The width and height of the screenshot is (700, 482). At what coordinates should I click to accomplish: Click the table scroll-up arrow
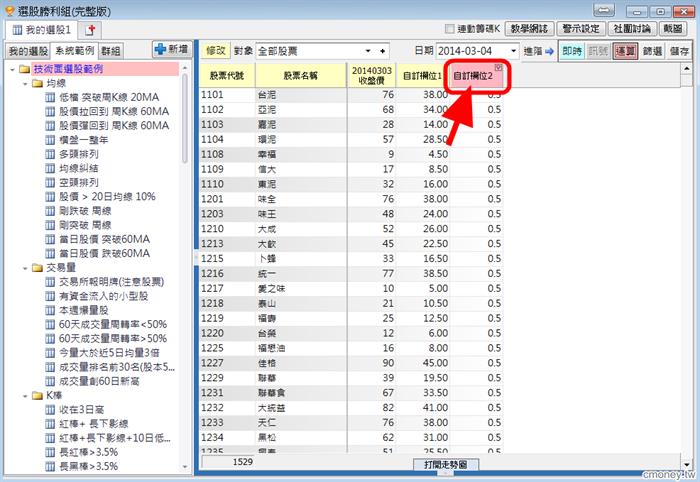pyautogui.click(x=687, y=69)
